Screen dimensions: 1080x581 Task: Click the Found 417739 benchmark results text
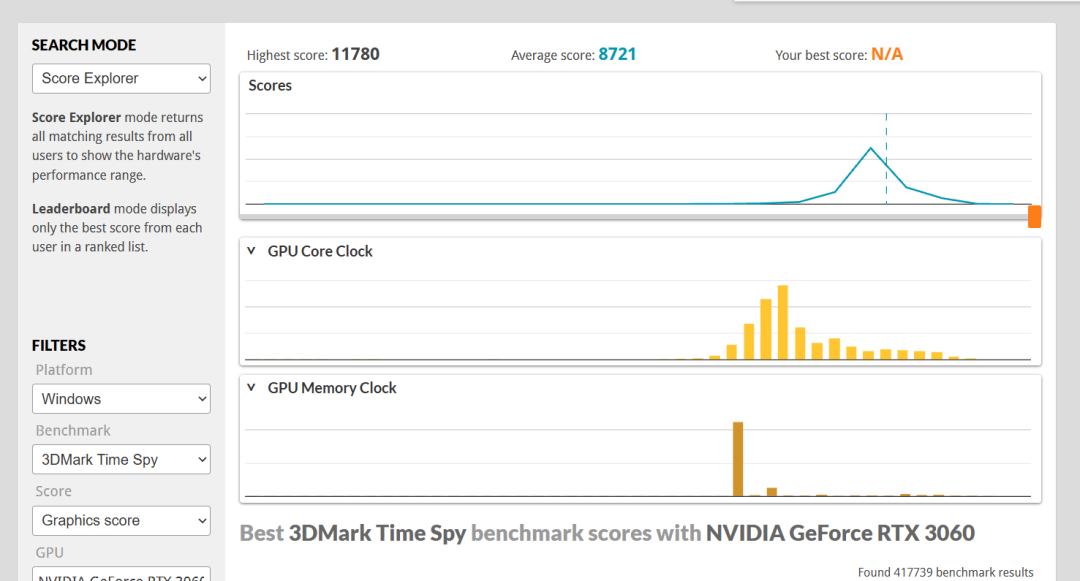tap(945, 572)
